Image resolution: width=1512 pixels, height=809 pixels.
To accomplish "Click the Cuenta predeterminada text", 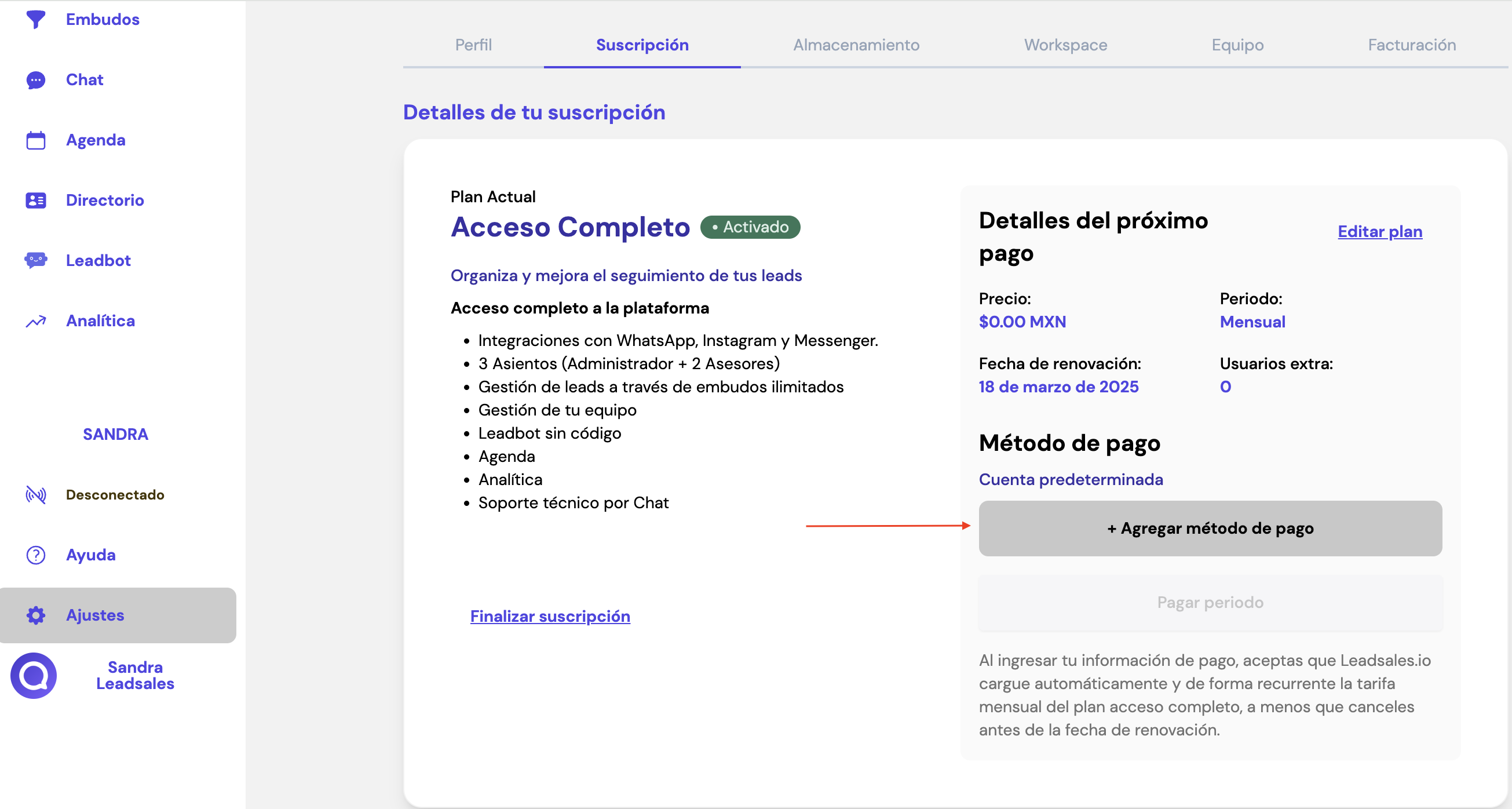I will click(x=1071, y=480).
